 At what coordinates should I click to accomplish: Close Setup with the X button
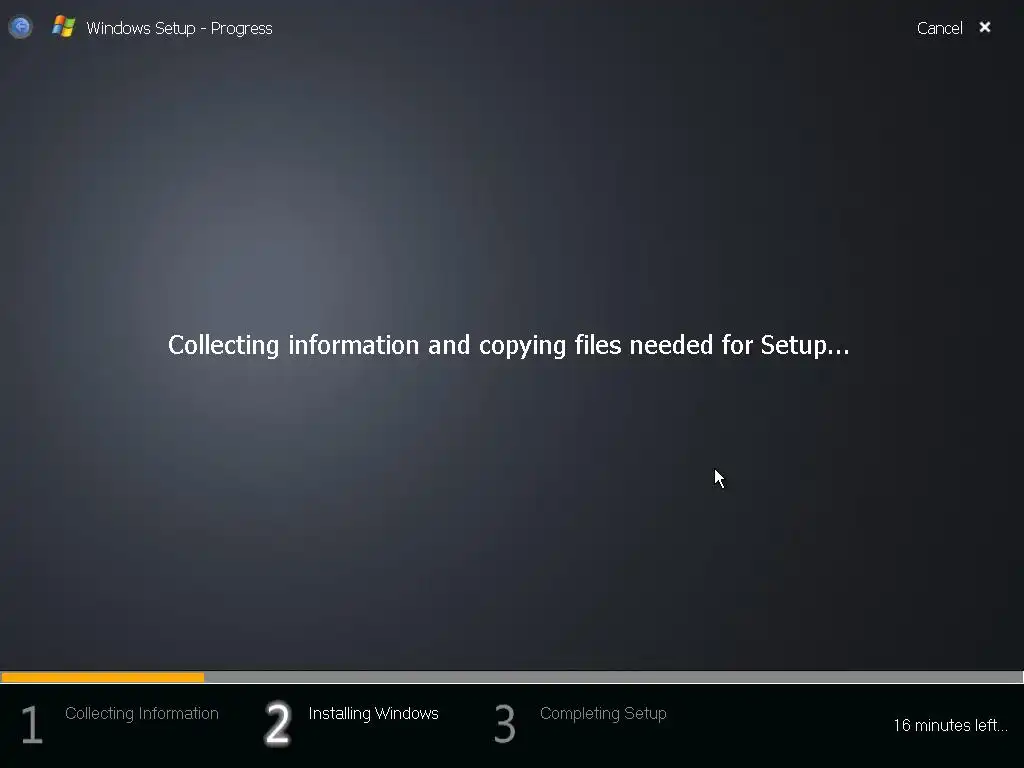tap(985, 27)
